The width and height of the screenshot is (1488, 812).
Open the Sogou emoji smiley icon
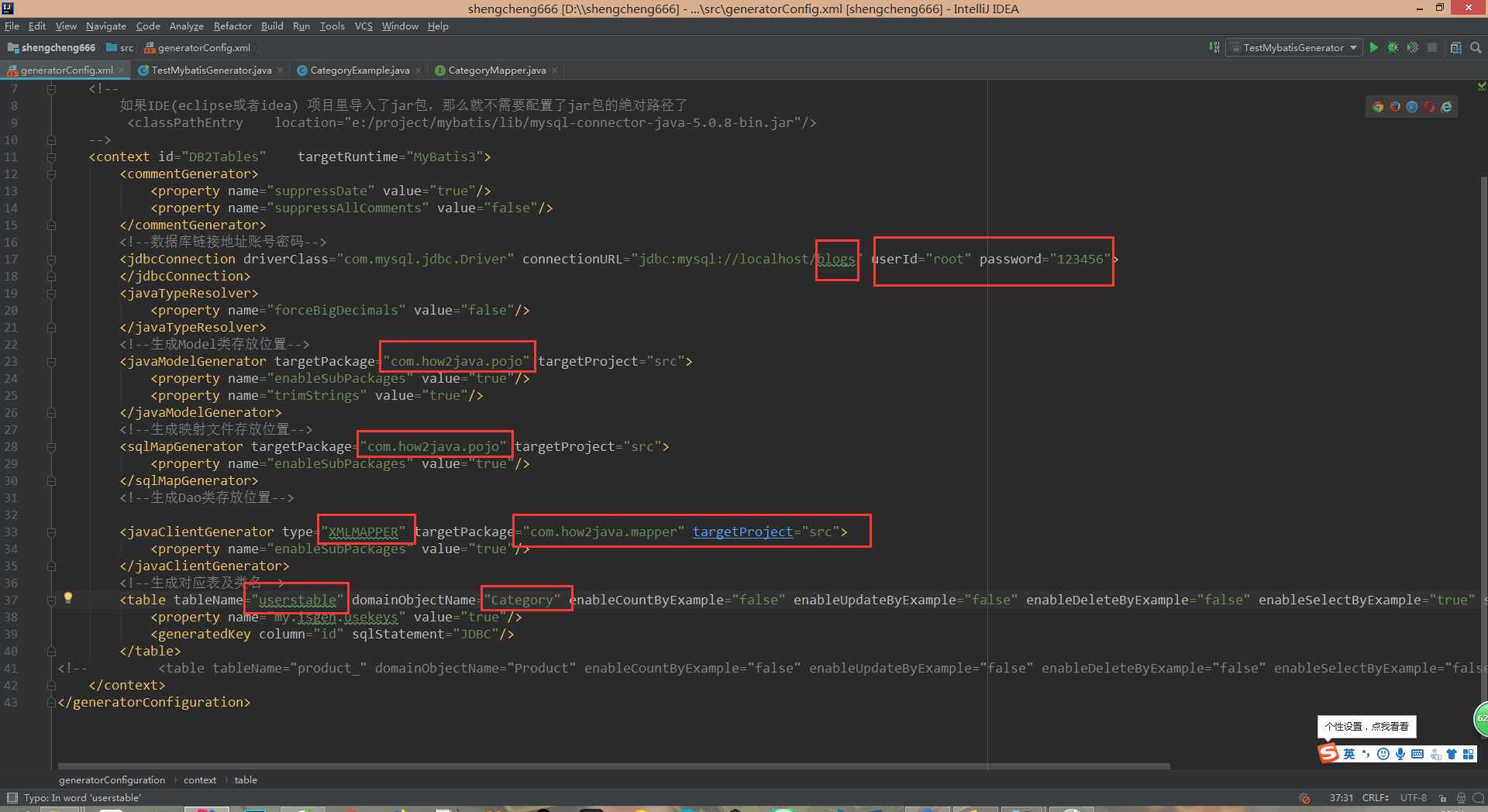[1383, 754]
